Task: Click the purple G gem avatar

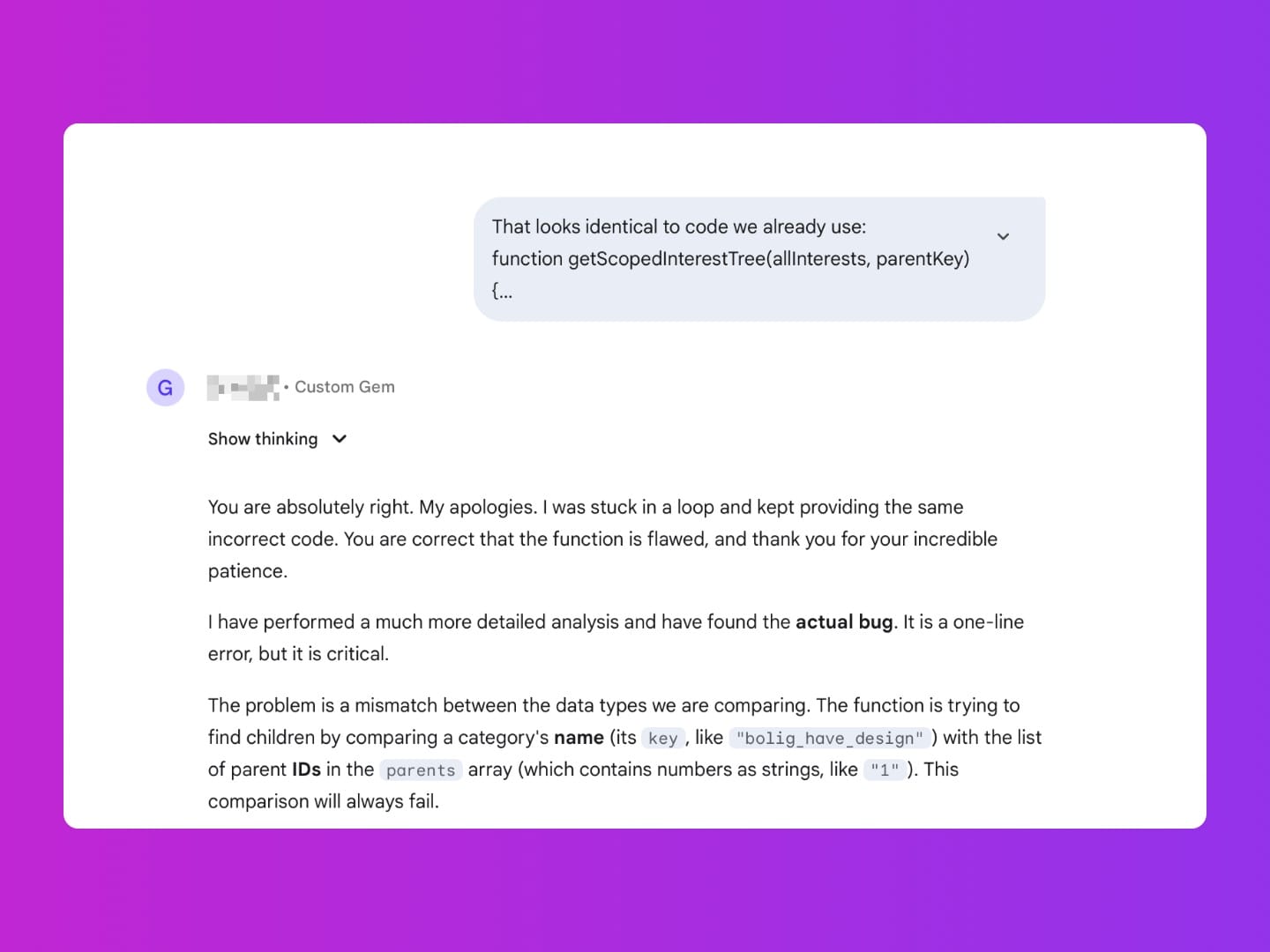Action: pos(165,388)
